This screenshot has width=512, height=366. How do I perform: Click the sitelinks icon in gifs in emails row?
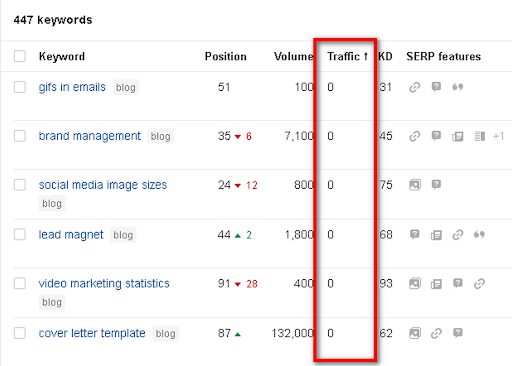pos(414,87)
